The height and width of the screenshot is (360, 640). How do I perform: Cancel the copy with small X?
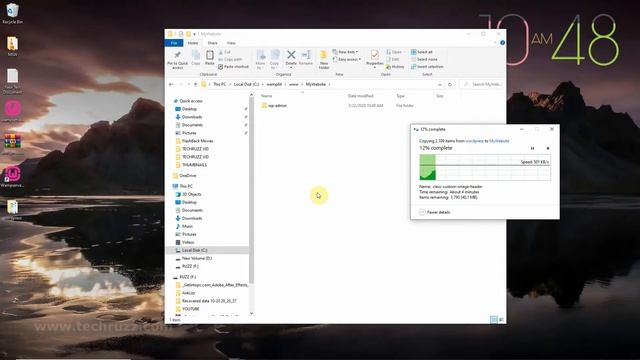pos(548,148)
